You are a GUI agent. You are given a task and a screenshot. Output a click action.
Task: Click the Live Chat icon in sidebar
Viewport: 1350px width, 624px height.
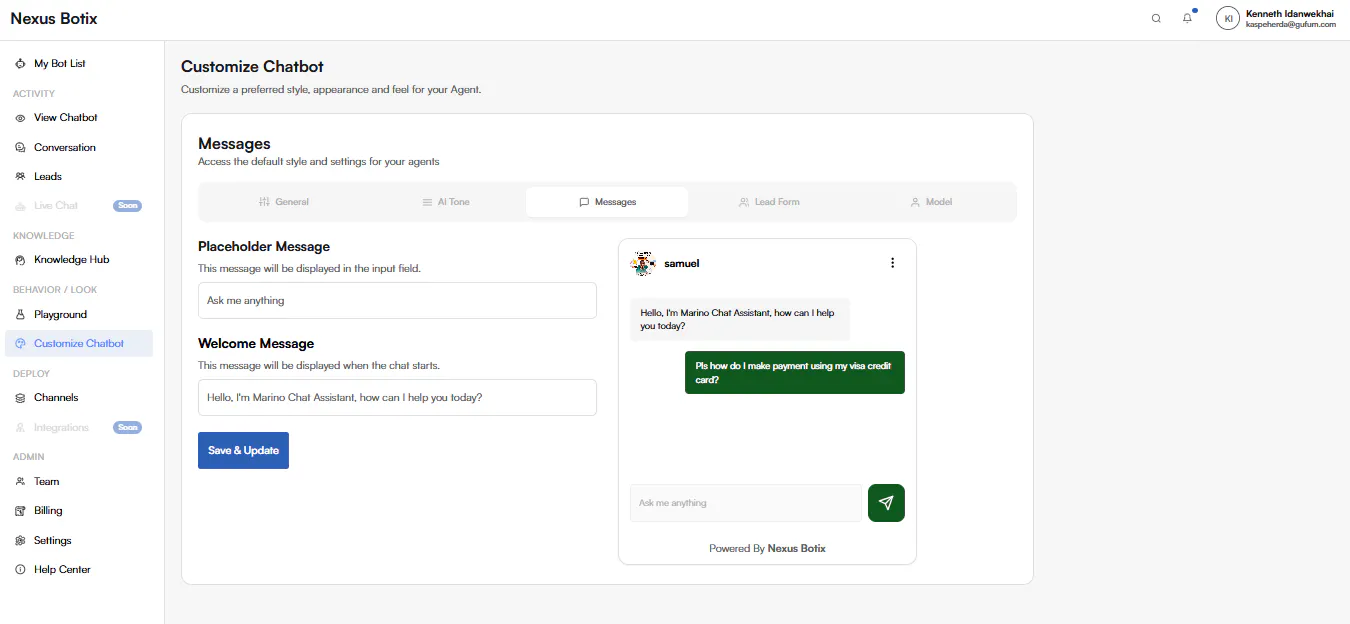(x=21, y=206)
